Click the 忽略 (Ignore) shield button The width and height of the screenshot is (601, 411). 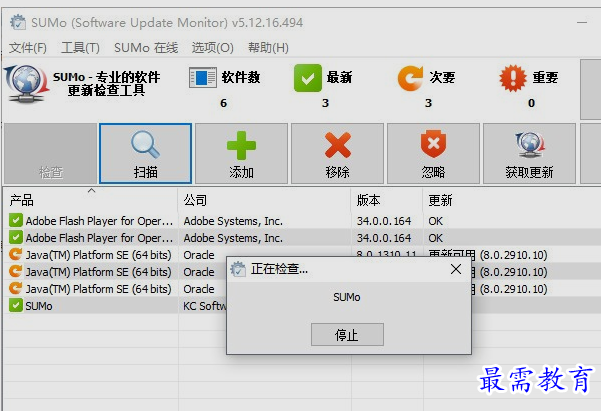coord(433,153)
